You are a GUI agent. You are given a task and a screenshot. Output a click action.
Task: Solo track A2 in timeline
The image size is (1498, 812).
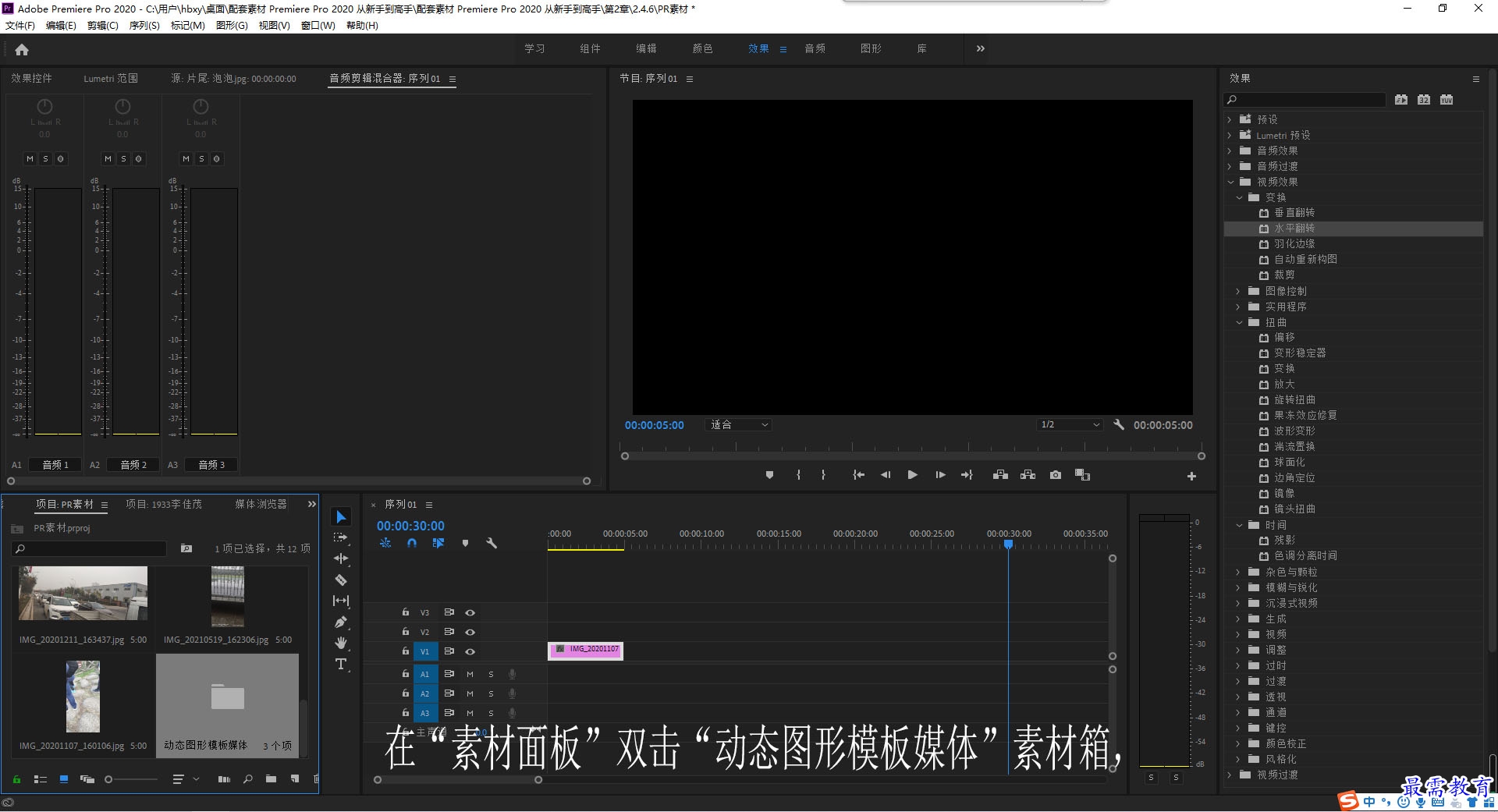coord(491,693)
